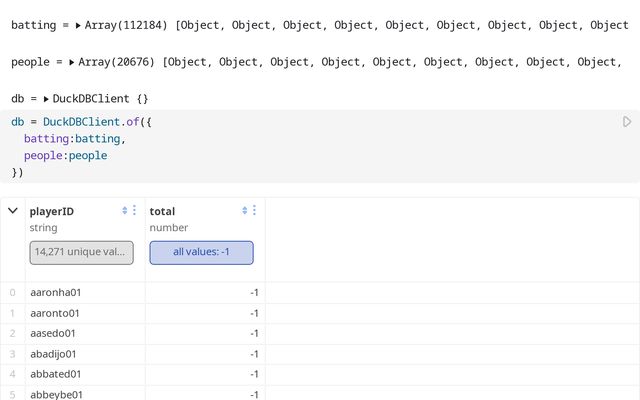Click inside the db code editor
640x400 pixels.
[x=300, y=155]
